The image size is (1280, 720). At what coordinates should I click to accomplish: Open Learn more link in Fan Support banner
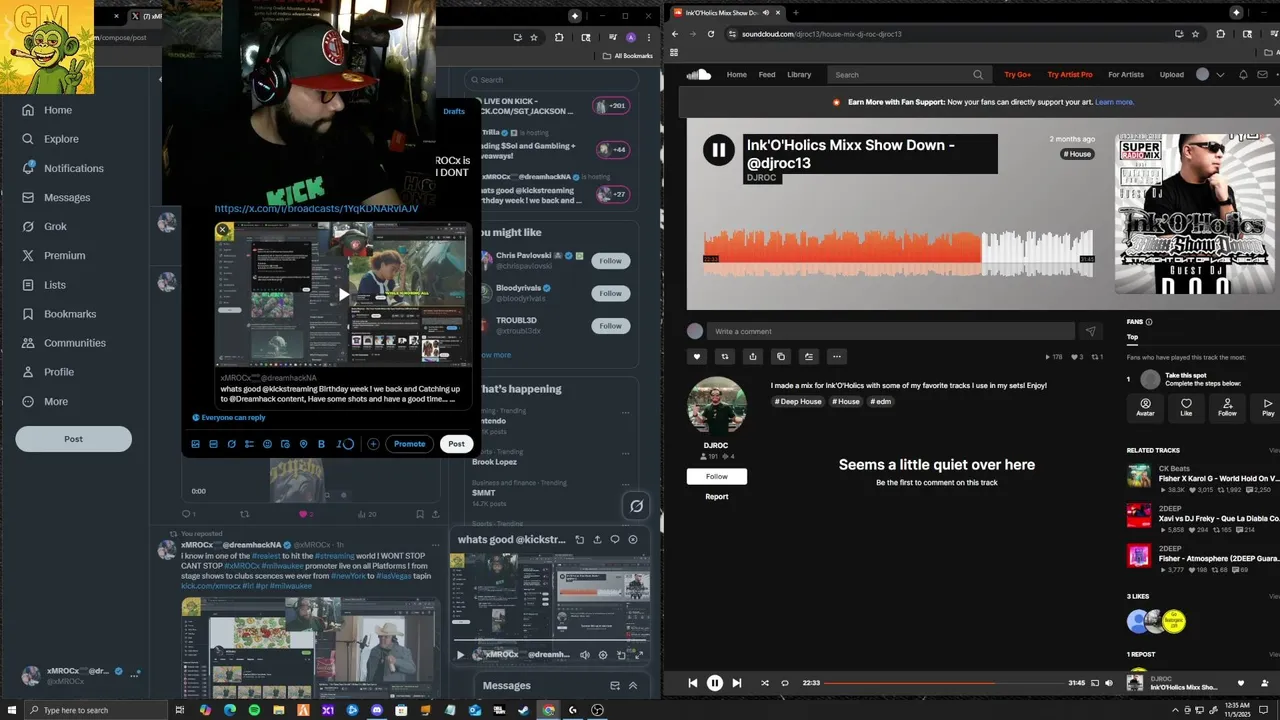click(1114, 102)
